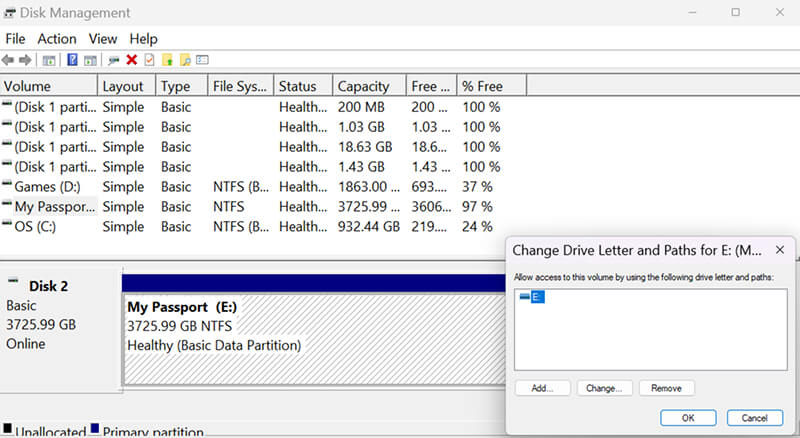Sort by Type column header

(x=182, y=86)
